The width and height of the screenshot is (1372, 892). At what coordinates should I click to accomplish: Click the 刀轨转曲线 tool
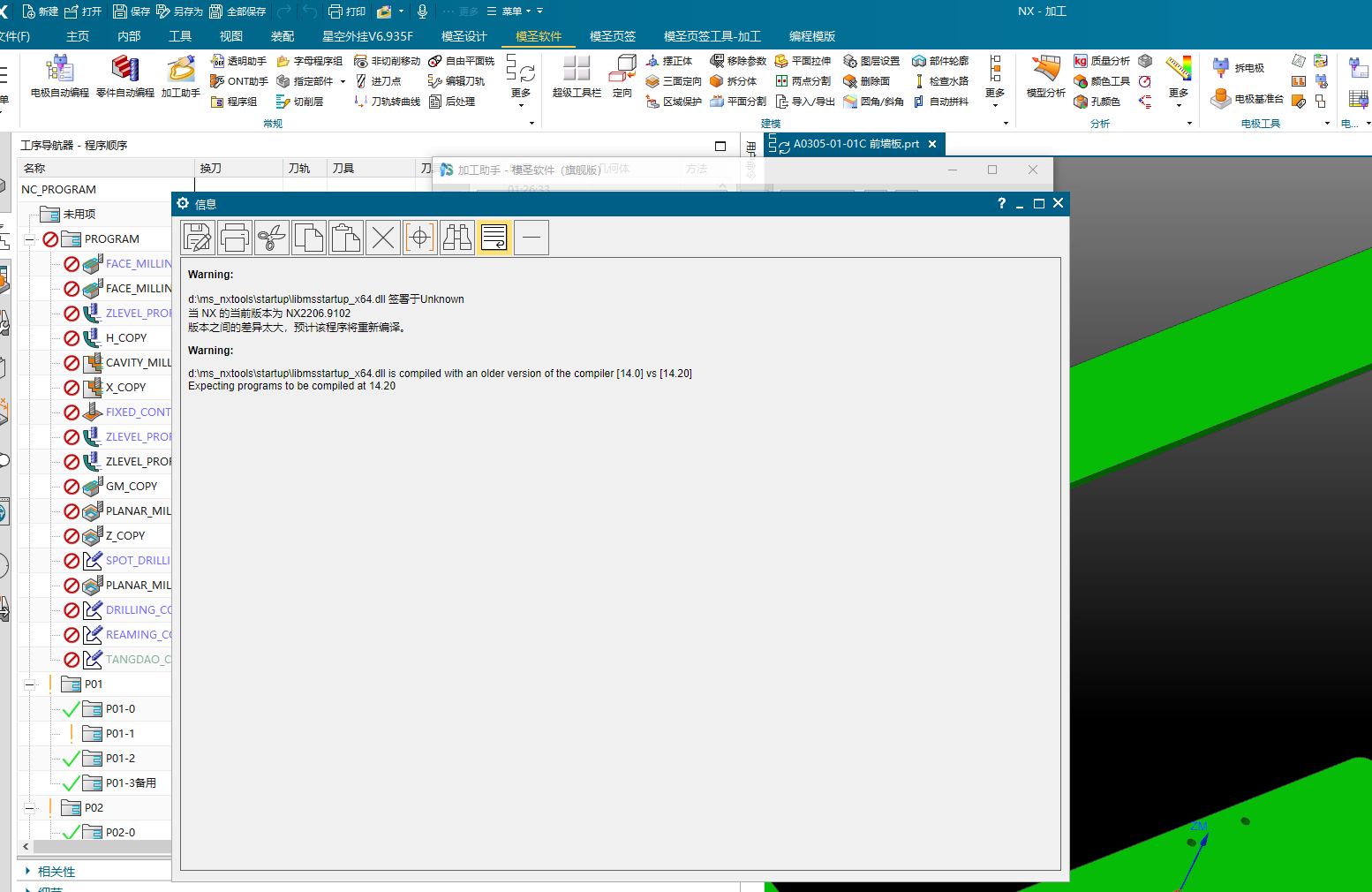click(387, 102)
